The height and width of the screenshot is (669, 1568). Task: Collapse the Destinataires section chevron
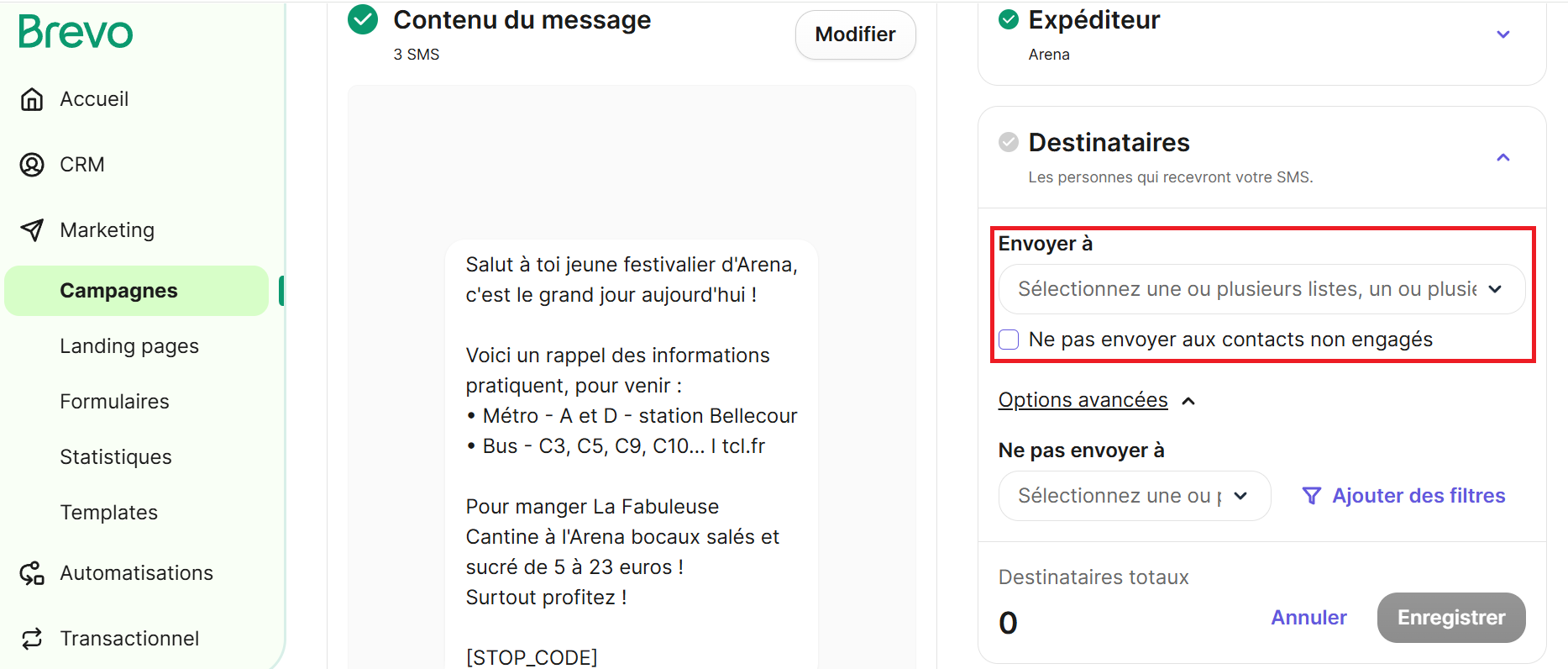[x=1503, y=158]
